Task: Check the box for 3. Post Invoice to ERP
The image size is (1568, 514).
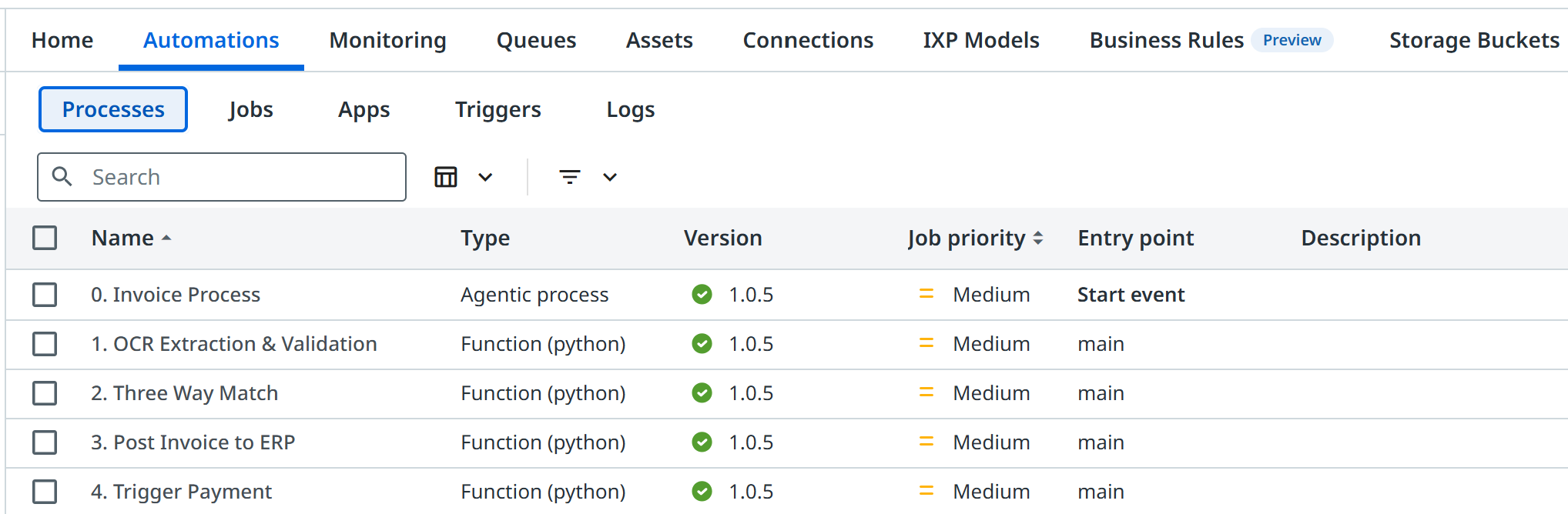Action: tap(45, 442)
